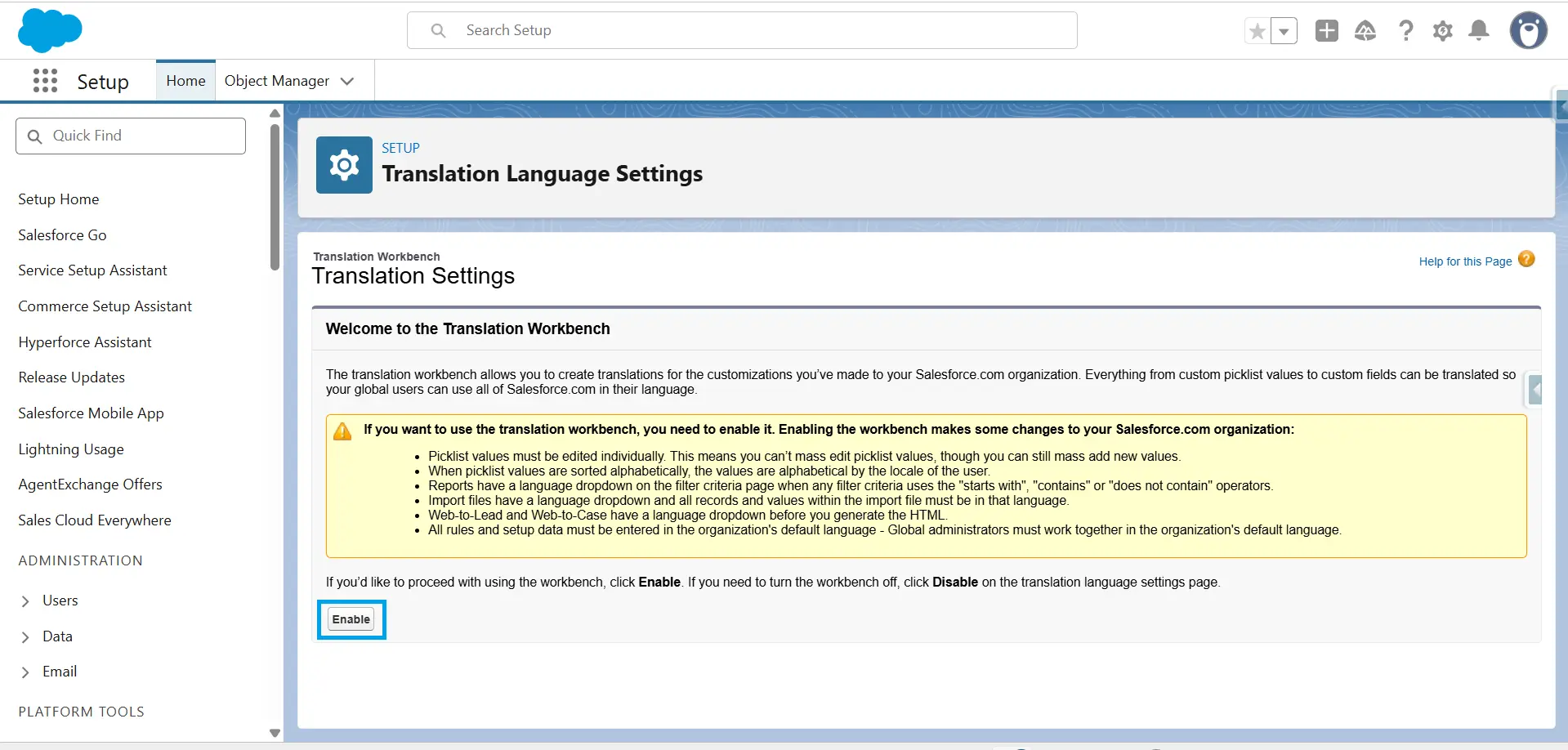Expand the Data section chevron
The height and width of the screenshot is (750, 1568).
25,637
